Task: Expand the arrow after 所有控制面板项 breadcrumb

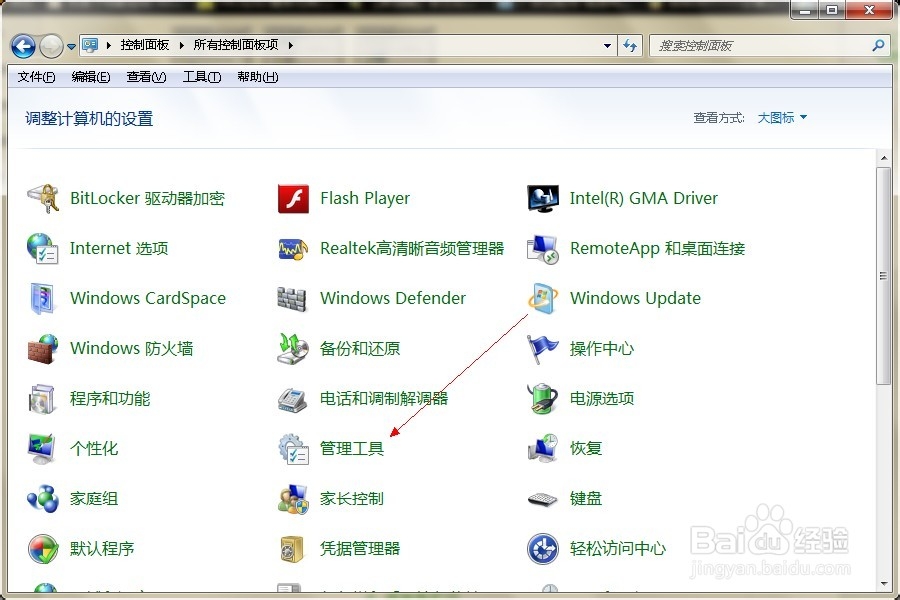Action: coord(290,45)
